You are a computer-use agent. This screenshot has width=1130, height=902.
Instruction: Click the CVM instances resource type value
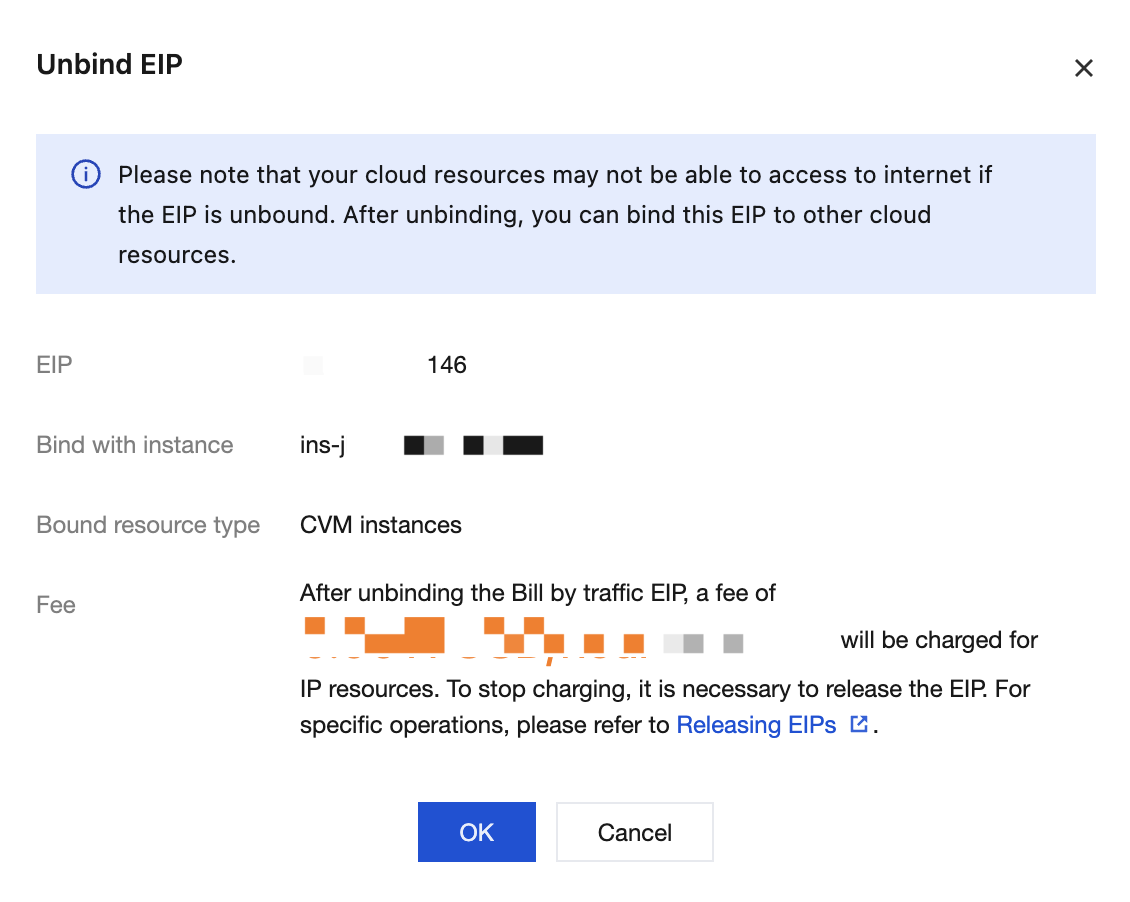[381, 525]
